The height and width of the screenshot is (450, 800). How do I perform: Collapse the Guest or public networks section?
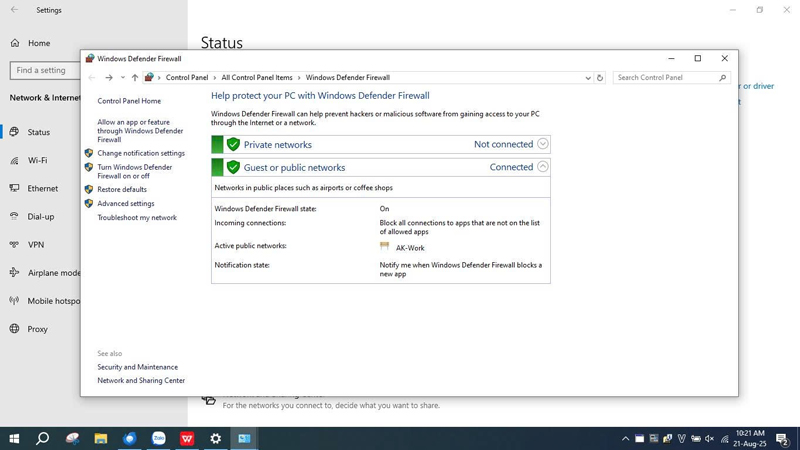(543, 167)
